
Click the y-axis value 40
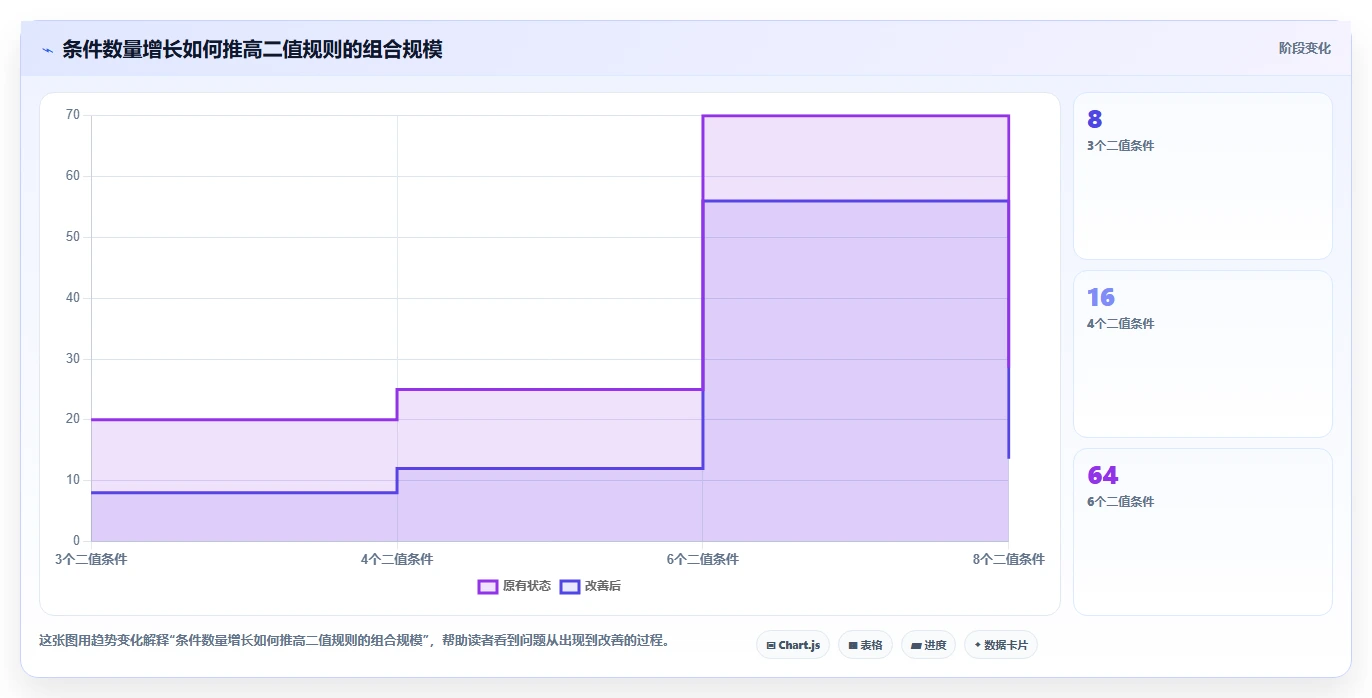tap(73, 298)
